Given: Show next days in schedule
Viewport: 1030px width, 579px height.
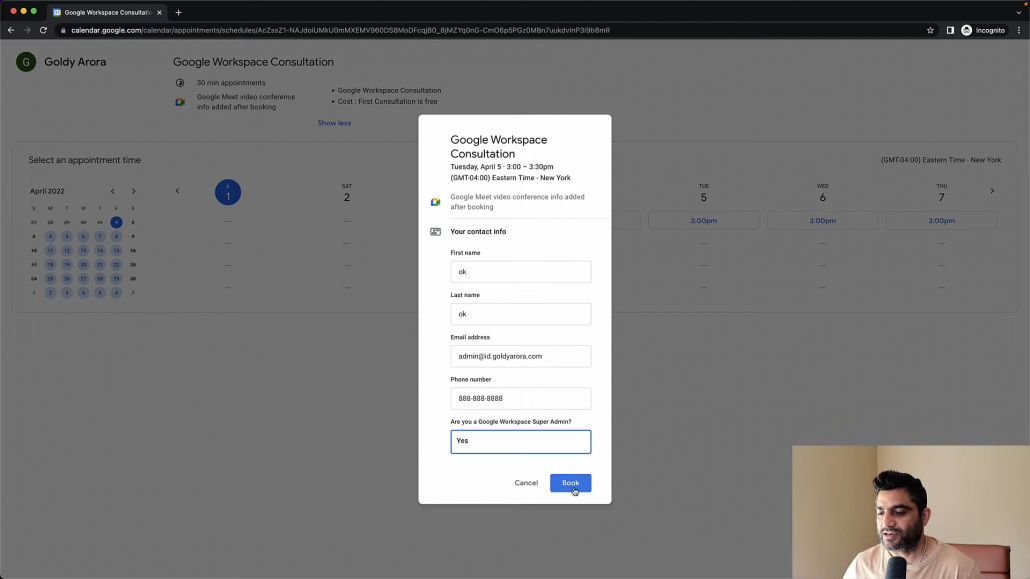Looking at the screenshot, I should (992, 191).
